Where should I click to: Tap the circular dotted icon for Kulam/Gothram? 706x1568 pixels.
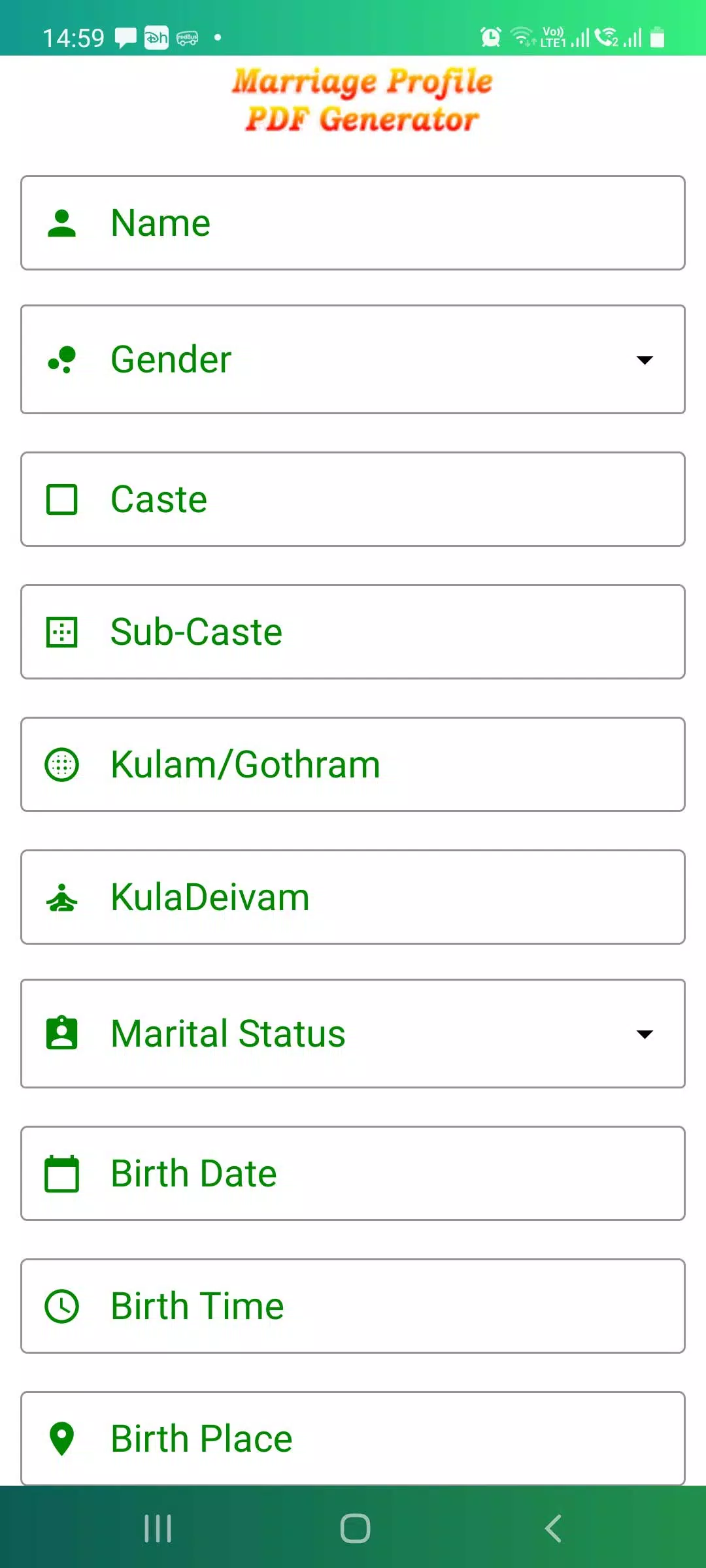coord(62,765)
